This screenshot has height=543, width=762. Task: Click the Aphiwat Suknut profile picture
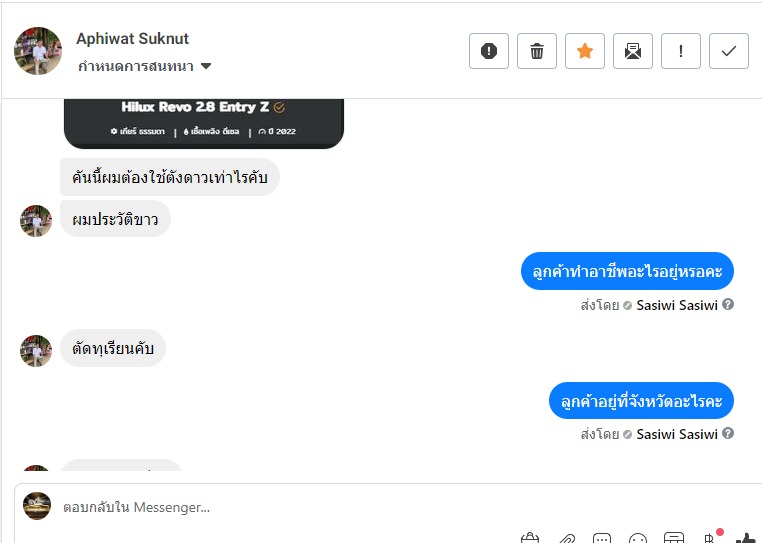click(38, 51)
